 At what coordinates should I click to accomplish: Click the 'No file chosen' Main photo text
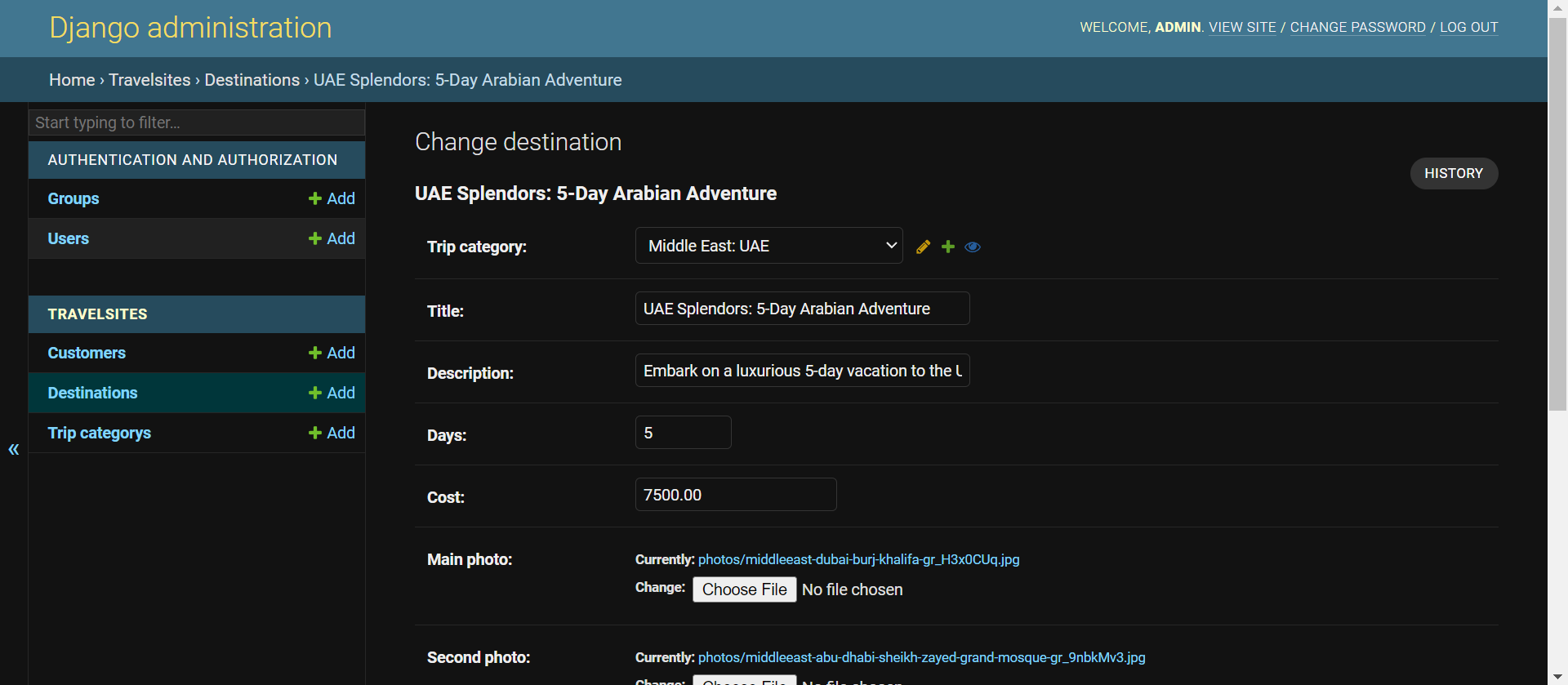pos(852,589)
